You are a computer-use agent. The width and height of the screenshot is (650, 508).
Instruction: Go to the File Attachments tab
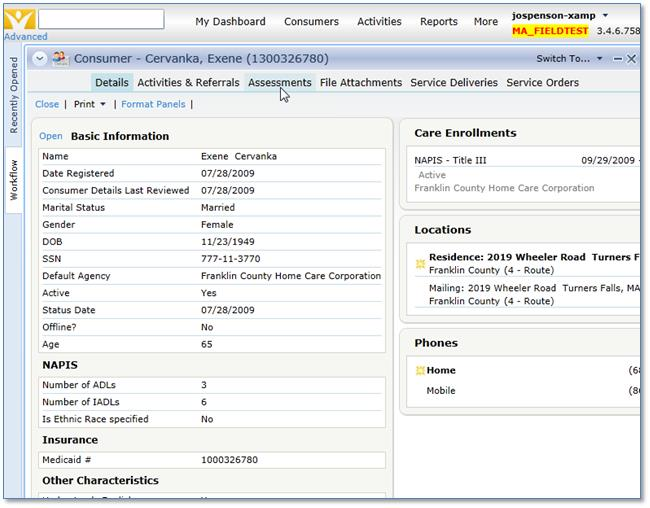click(x=361, y=83)
